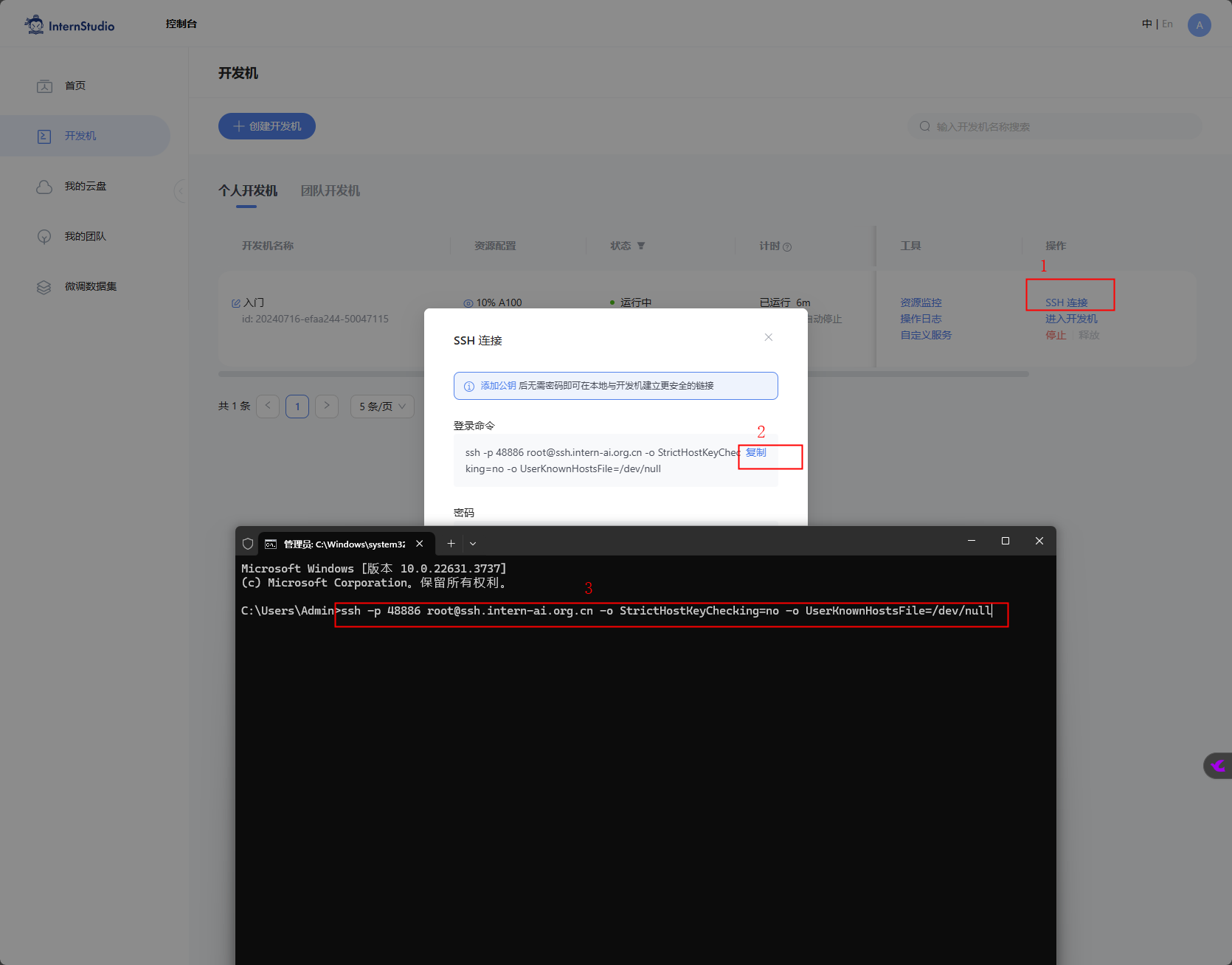
Task: Expand the 5 条/页 page size dropdown
Action: pyautogui.click(x=382, y=407)
